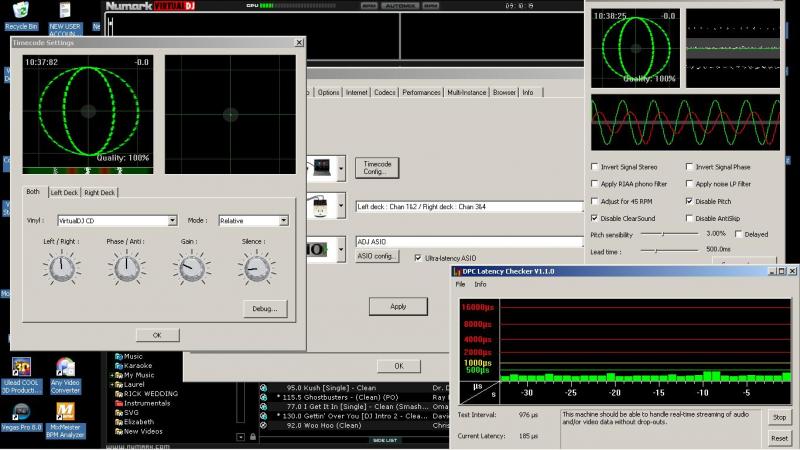Click the red Instrumentals folder icon
The width and height of the screenshot is (800, 450).
[119, 403]
